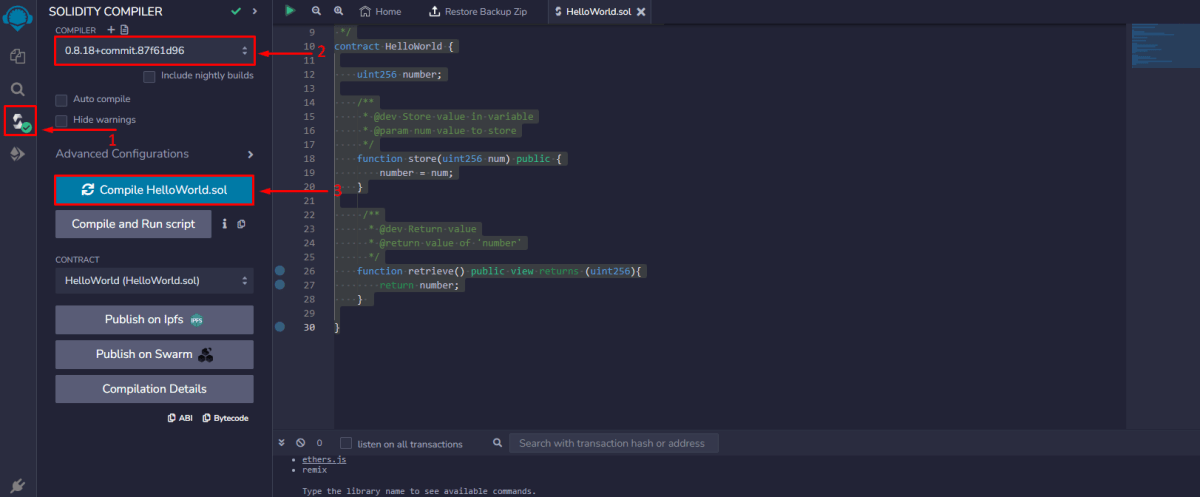Click Compile HelloWorld.sol button
The image size is (1200, 497).
[x=155, y=190]
